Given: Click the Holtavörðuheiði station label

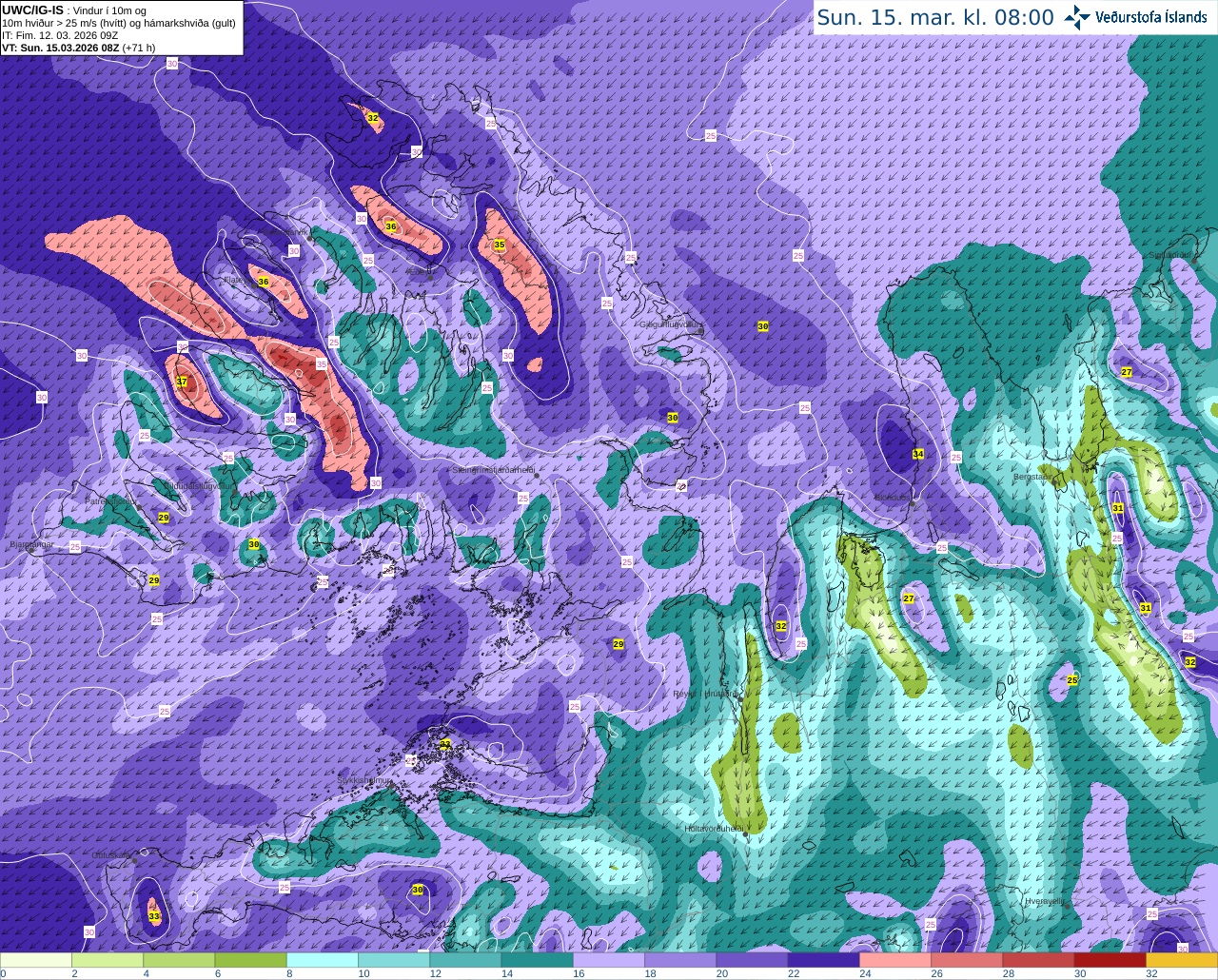Looking at the screenshot, I should pos(714,829).
